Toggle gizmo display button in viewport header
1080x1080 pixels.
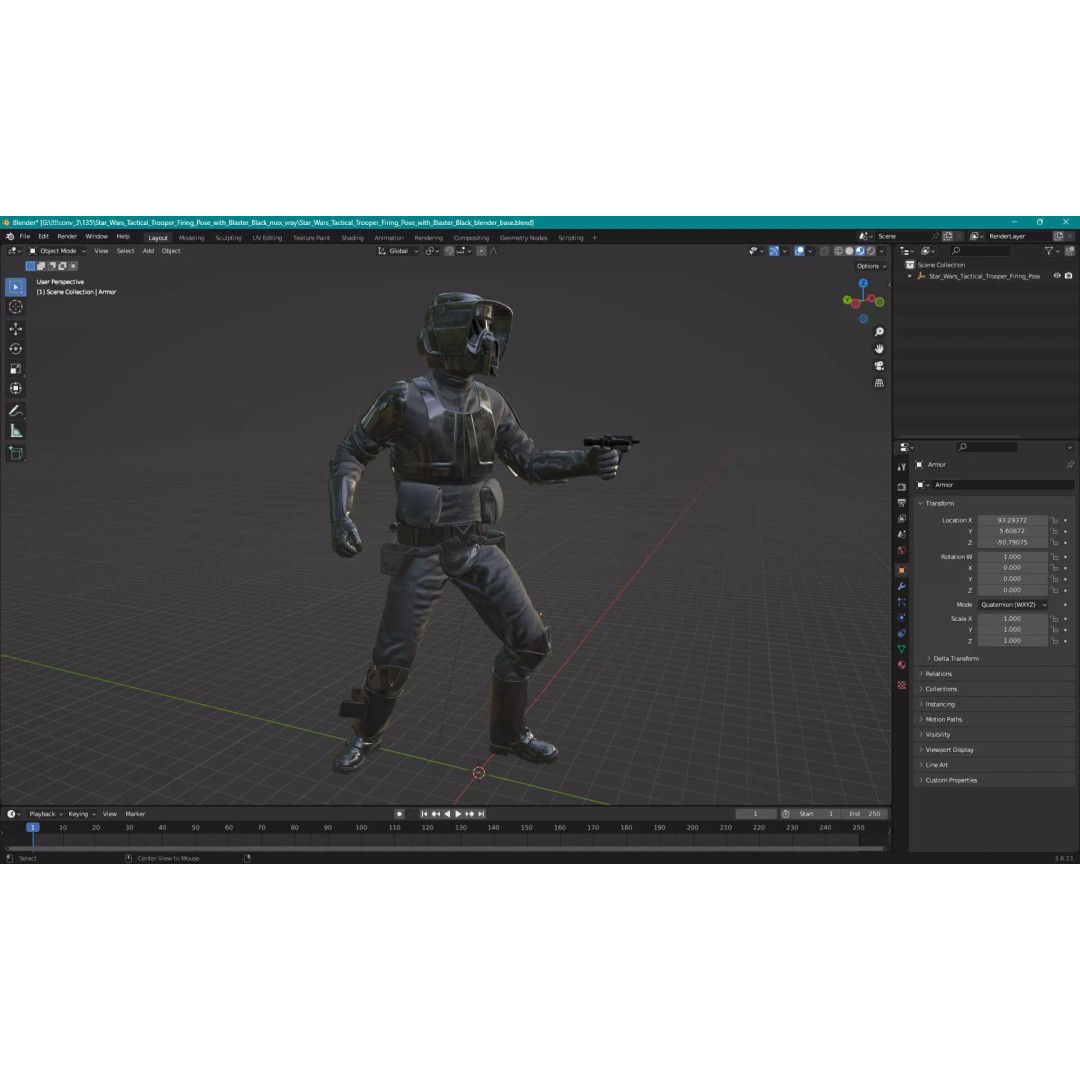(774, 251)
